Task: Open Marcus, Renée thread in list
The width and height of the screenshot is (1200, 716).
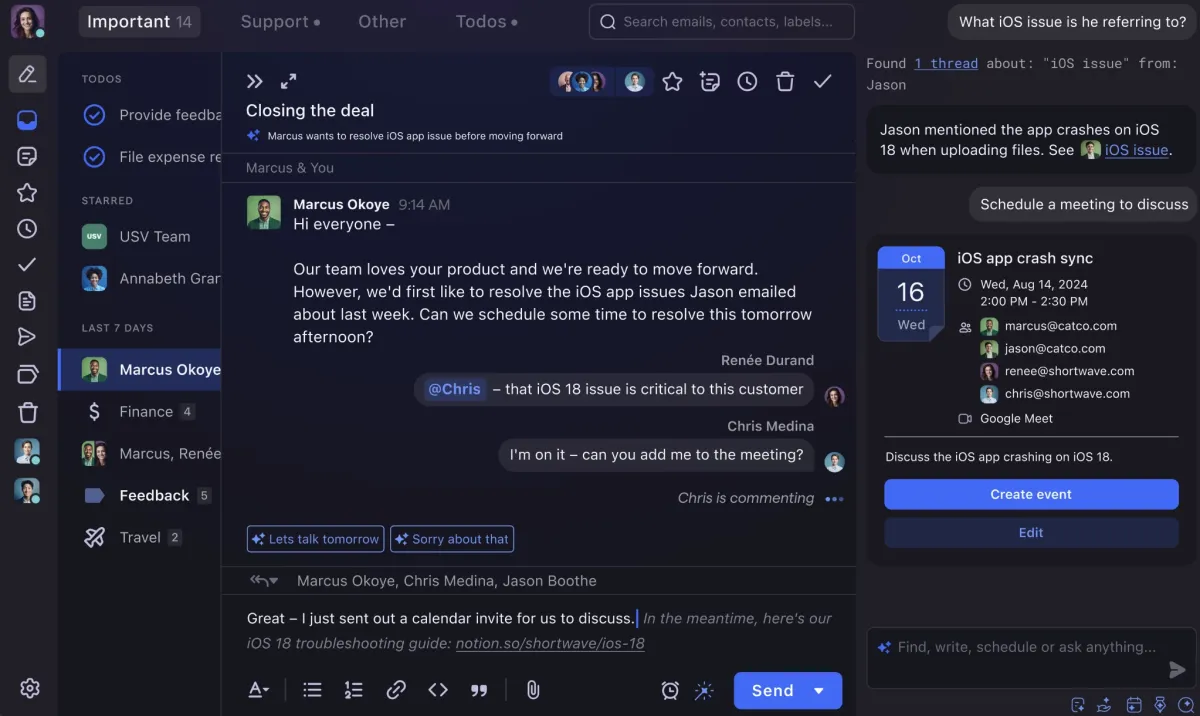Action: (x=139, y=453)
